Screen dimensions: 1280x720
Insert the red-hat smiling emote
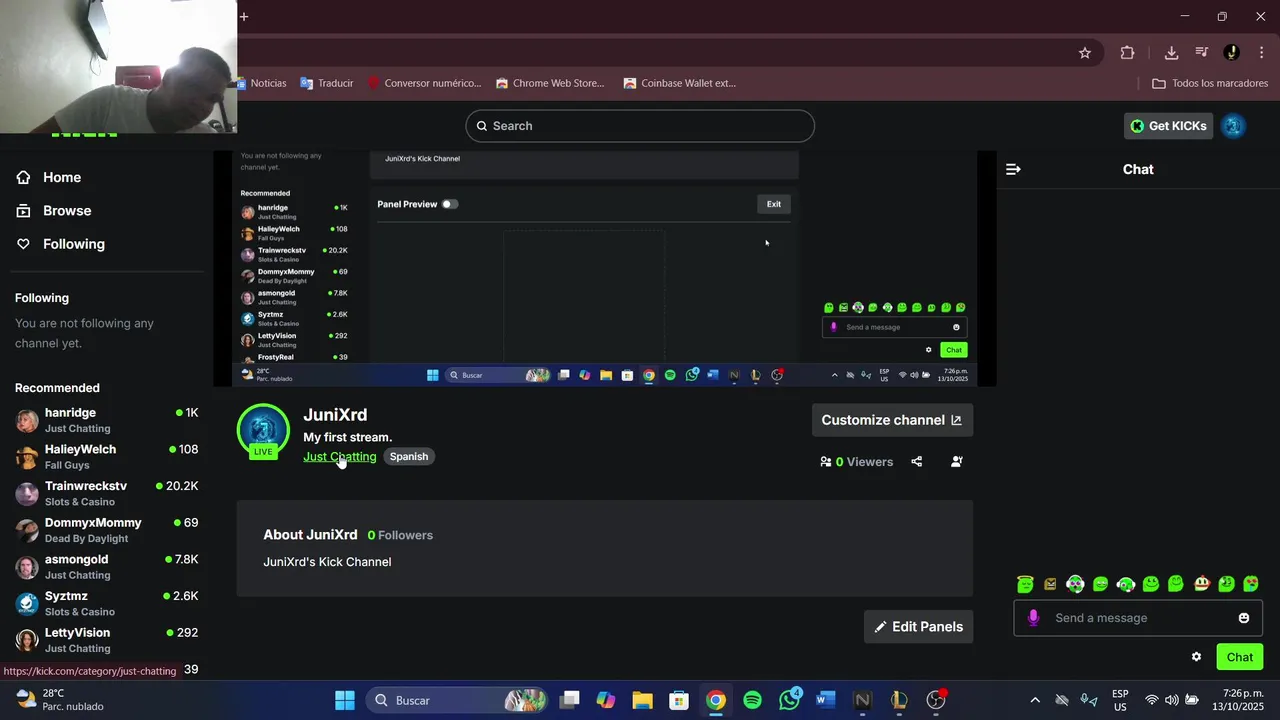coord(1202,584)
